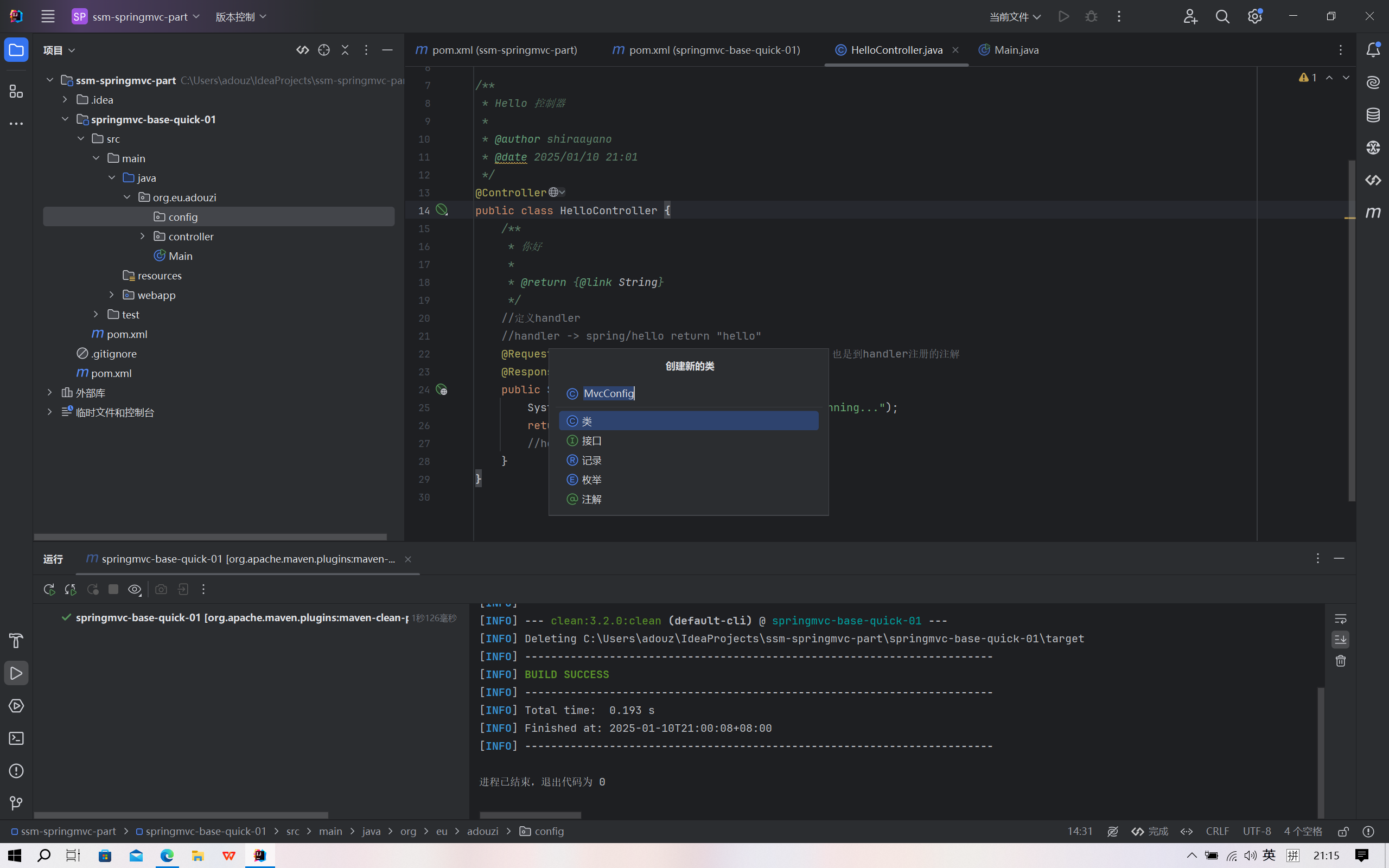Image resolution: width=1389 pixels, height=868 pixels.
Task: Expand the controller package folder
Action: point(143,237)
